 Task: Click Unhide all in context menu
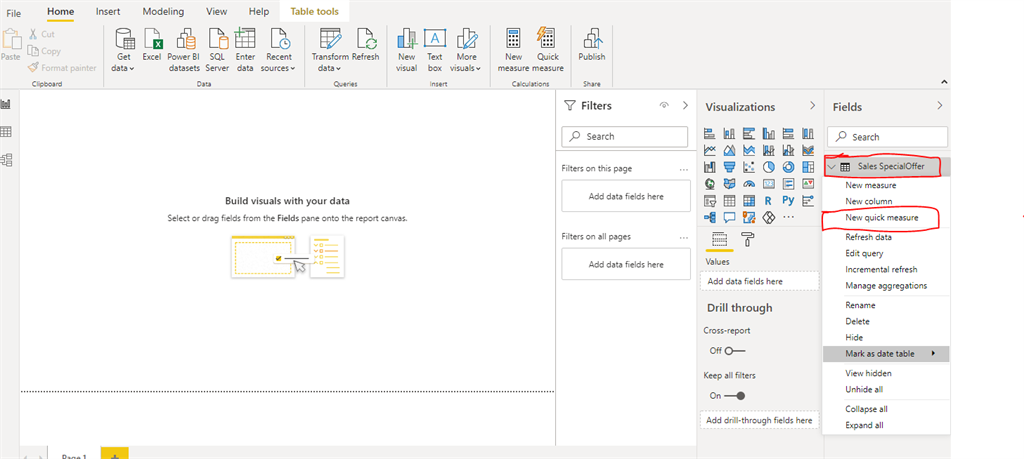(864, 390)
